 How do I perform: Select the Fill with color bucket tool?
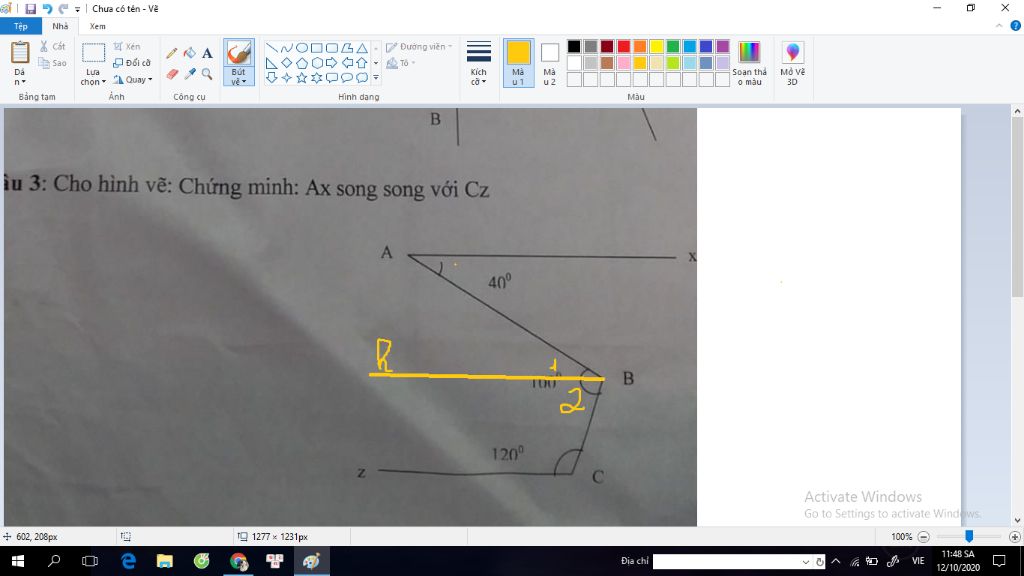pos(189,54)
